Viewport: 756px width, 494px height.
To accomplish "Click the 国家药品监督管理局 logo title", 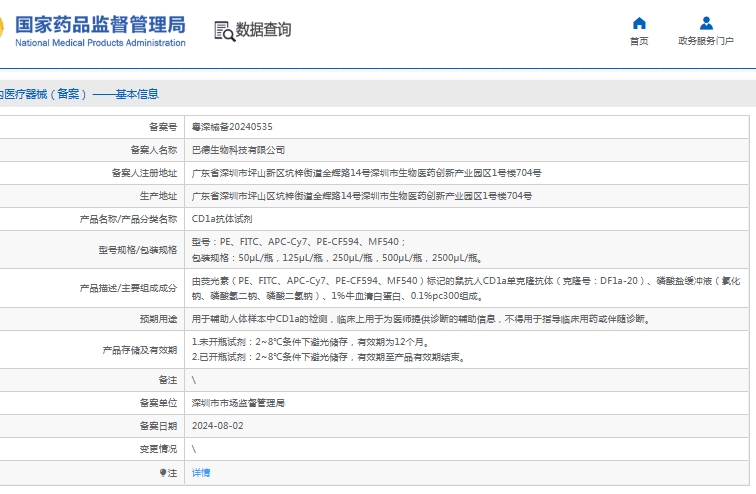I will pos(100,25).
